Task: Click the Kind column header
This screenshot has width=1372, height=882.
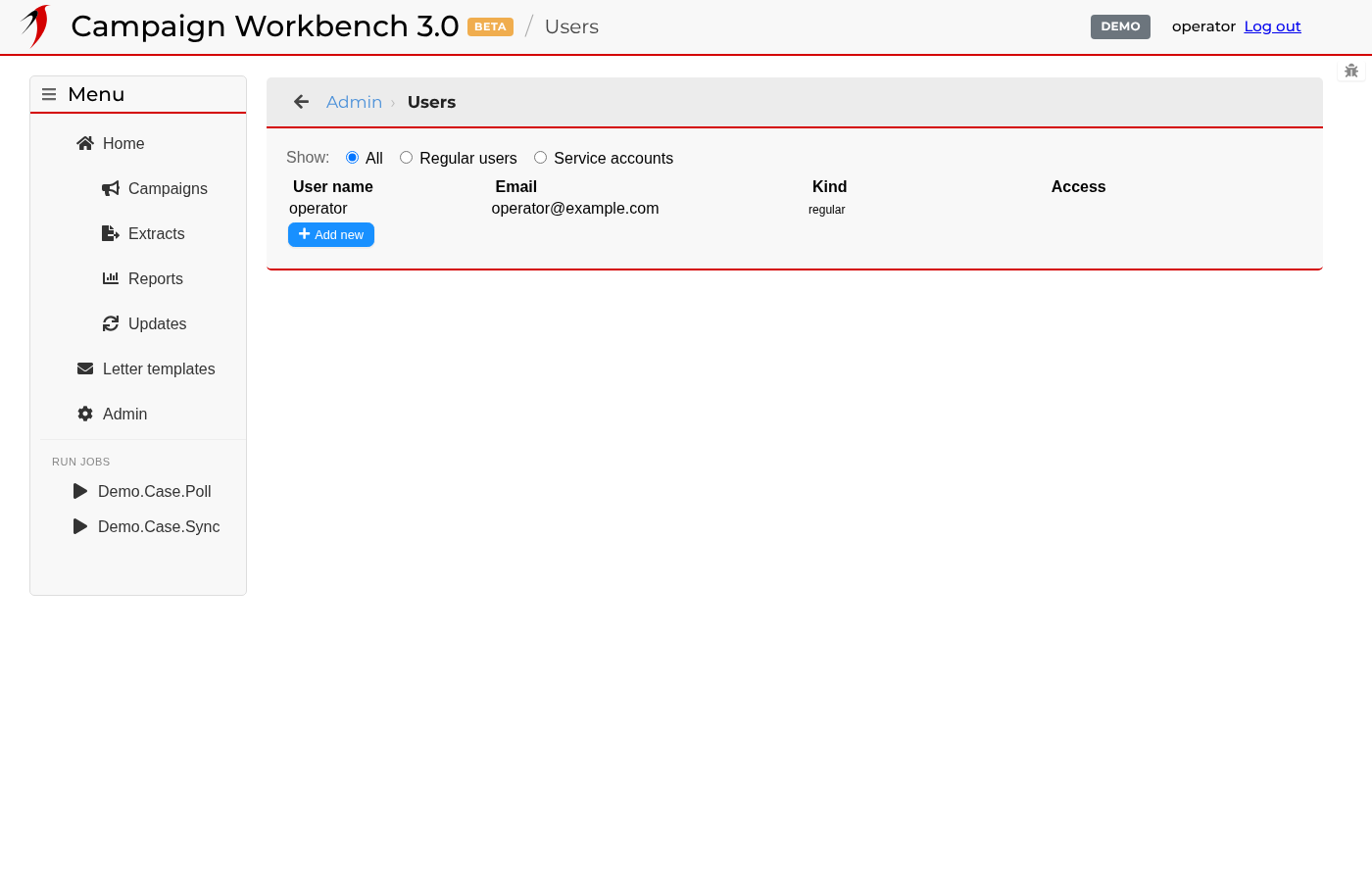Action: (x=829, y=186)
